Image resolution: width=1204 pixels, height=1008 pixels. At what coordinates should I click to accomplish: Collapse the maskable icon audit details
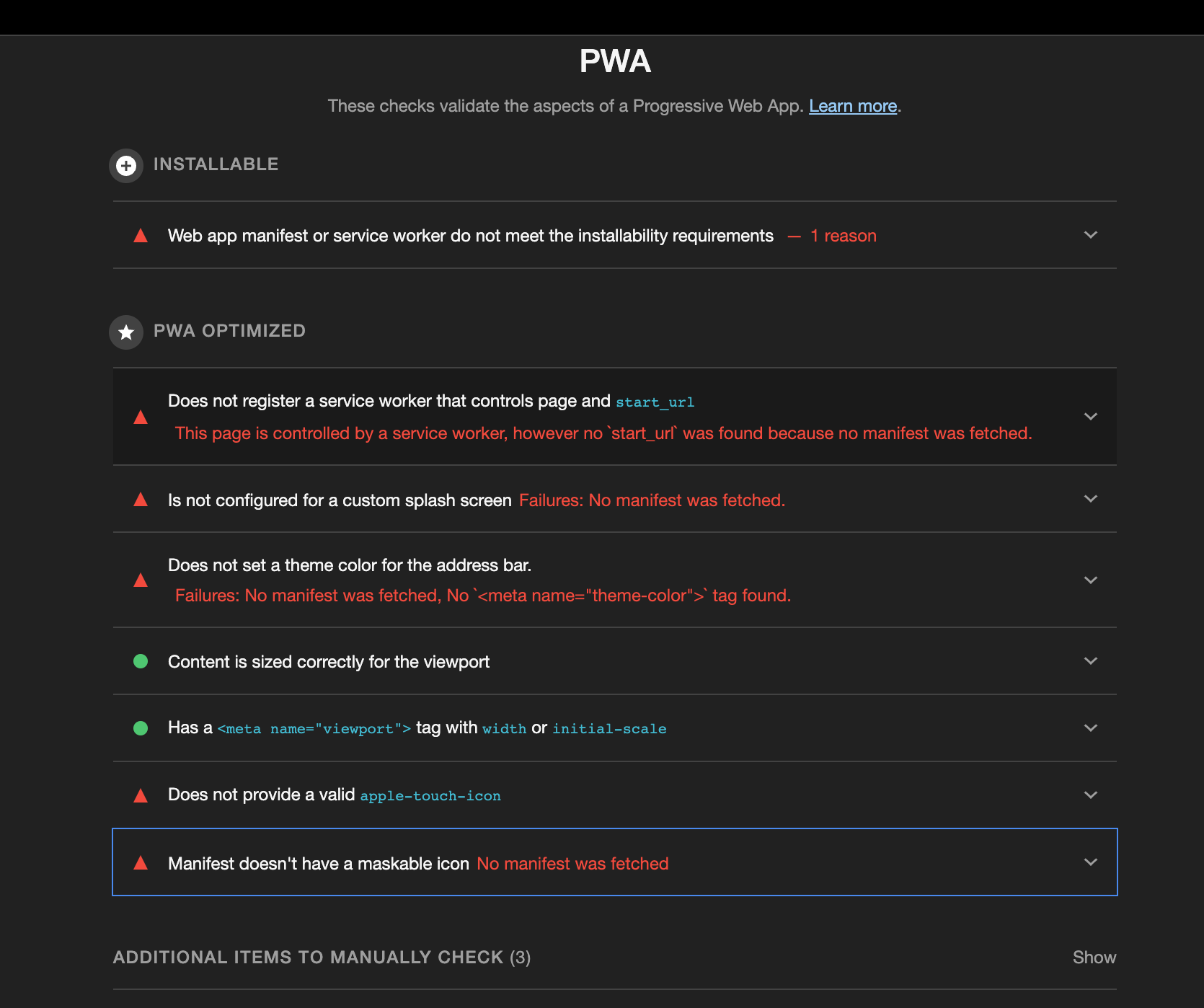[x=1091, y=862]
